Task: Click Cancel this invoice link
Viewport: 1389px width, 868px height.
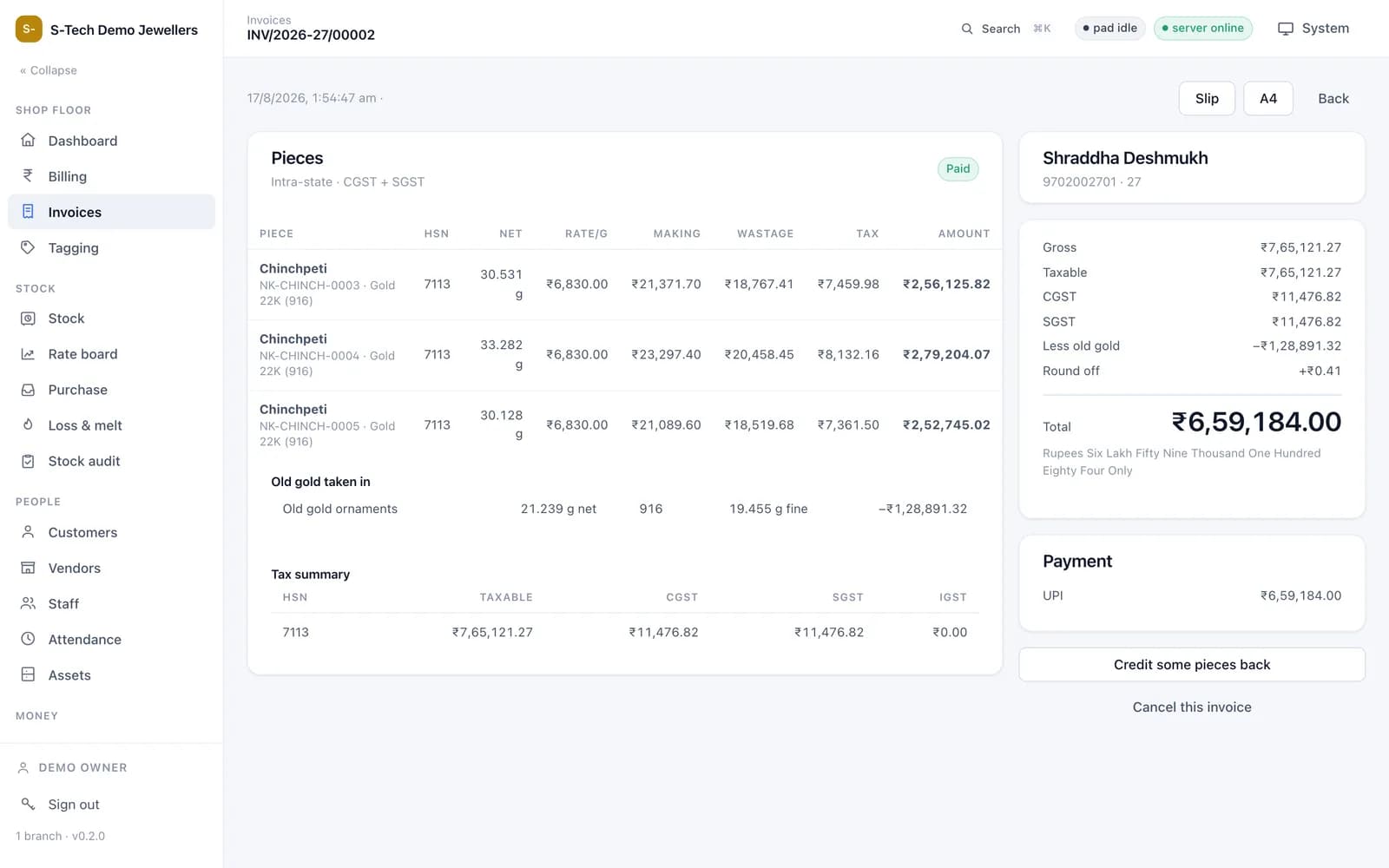Action: [1192, 707]
